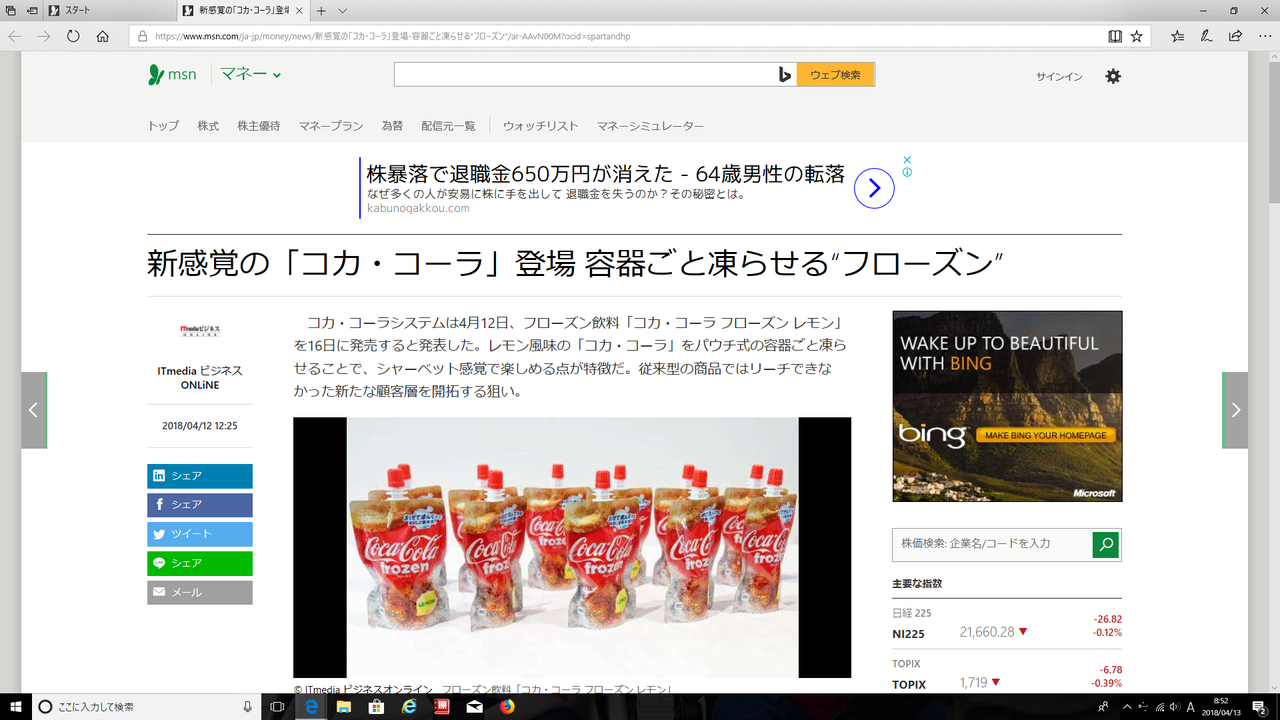Share the article on Facebook

coord(200,505)
